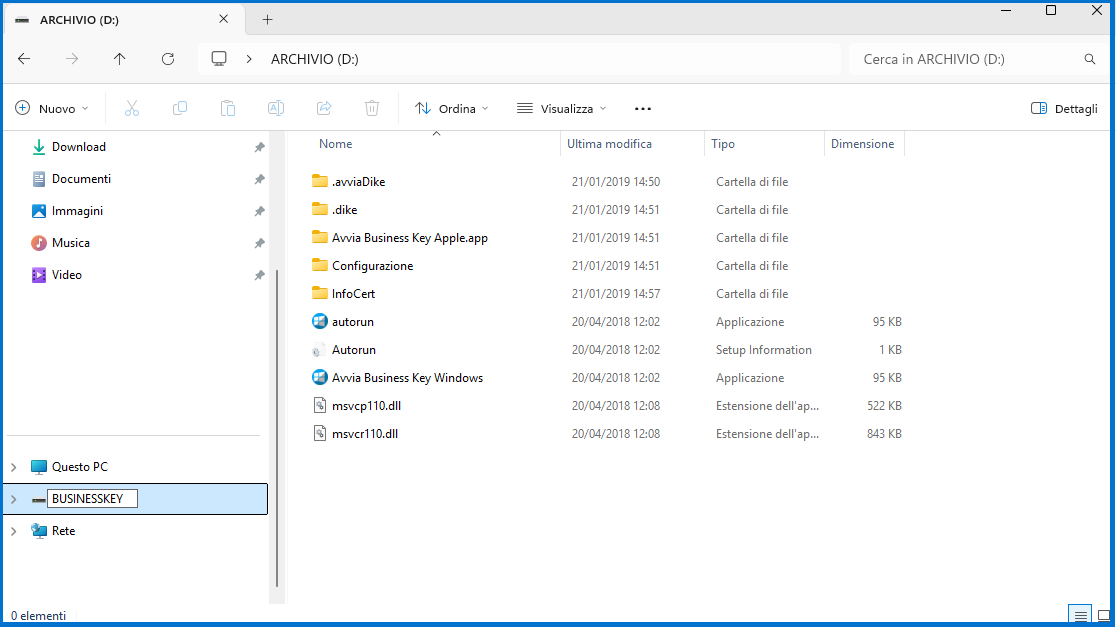This screenshot has height=627, width=1116.
Task: Expand the BUSINESSKEY drive node
Action: pos(14,499)
